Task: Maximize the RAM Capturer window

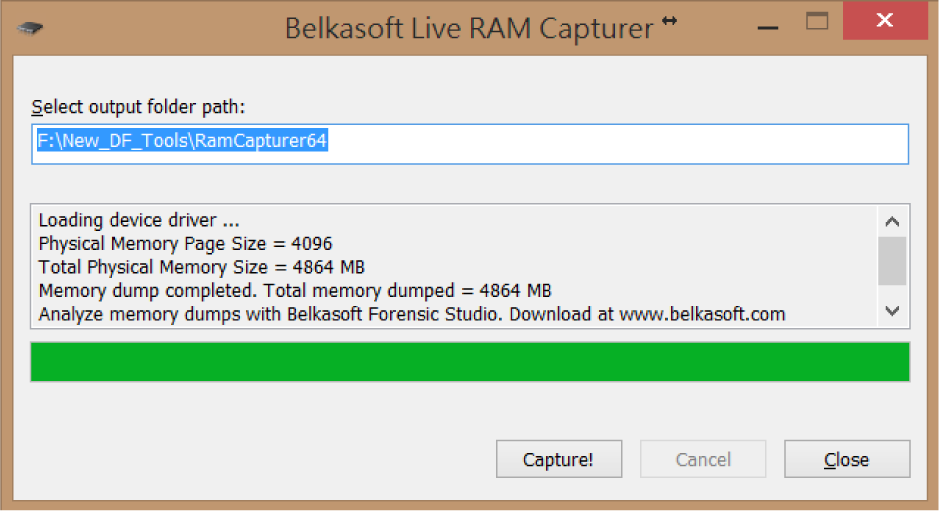Action: (818, 21)
